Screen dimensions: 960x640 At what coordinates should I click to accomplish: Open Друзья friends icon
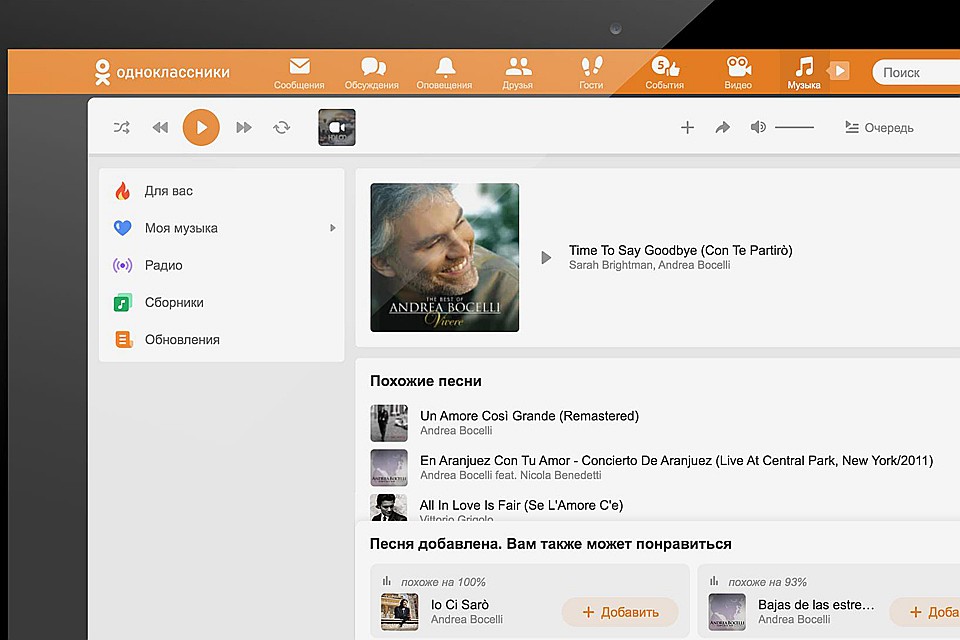pyautogui.click(x=518, y=73)
